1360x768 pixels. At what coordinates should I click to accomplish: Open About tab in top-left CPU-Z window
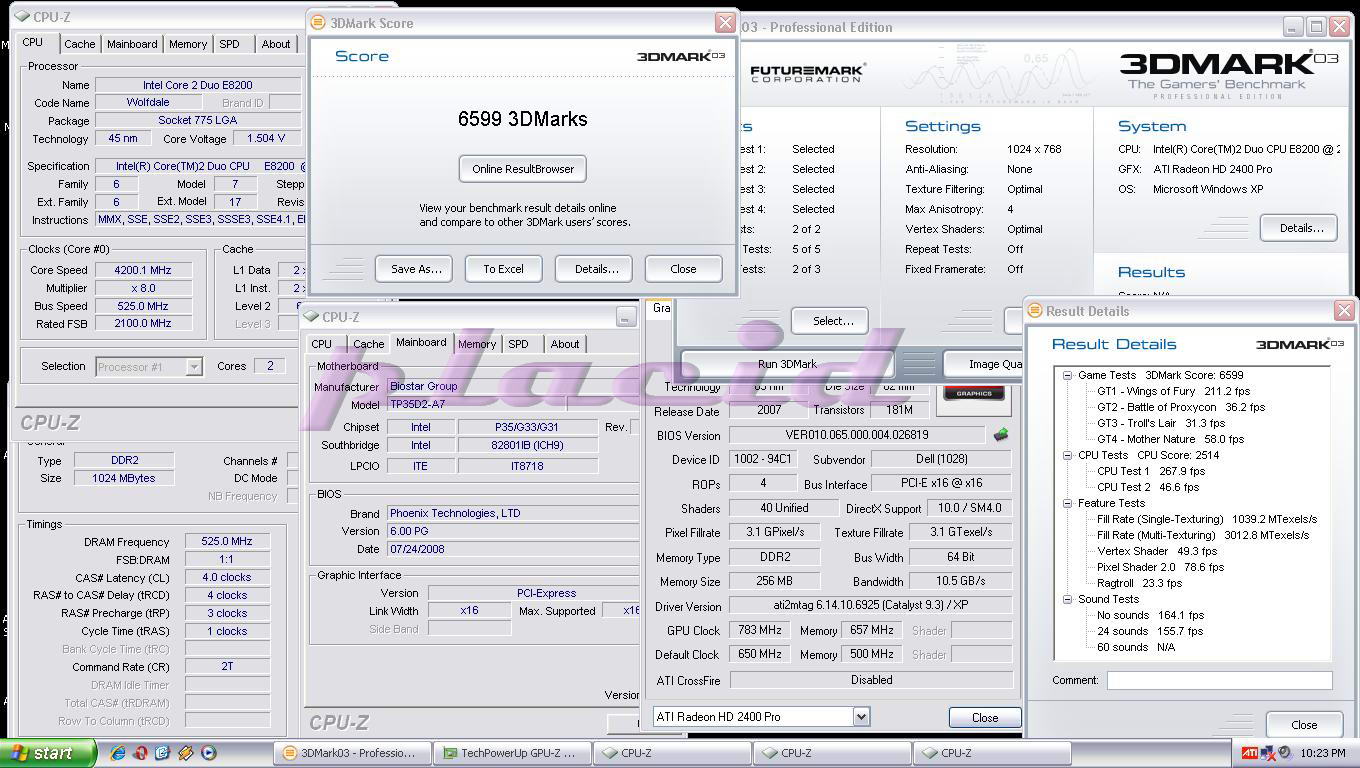point(276,44)
